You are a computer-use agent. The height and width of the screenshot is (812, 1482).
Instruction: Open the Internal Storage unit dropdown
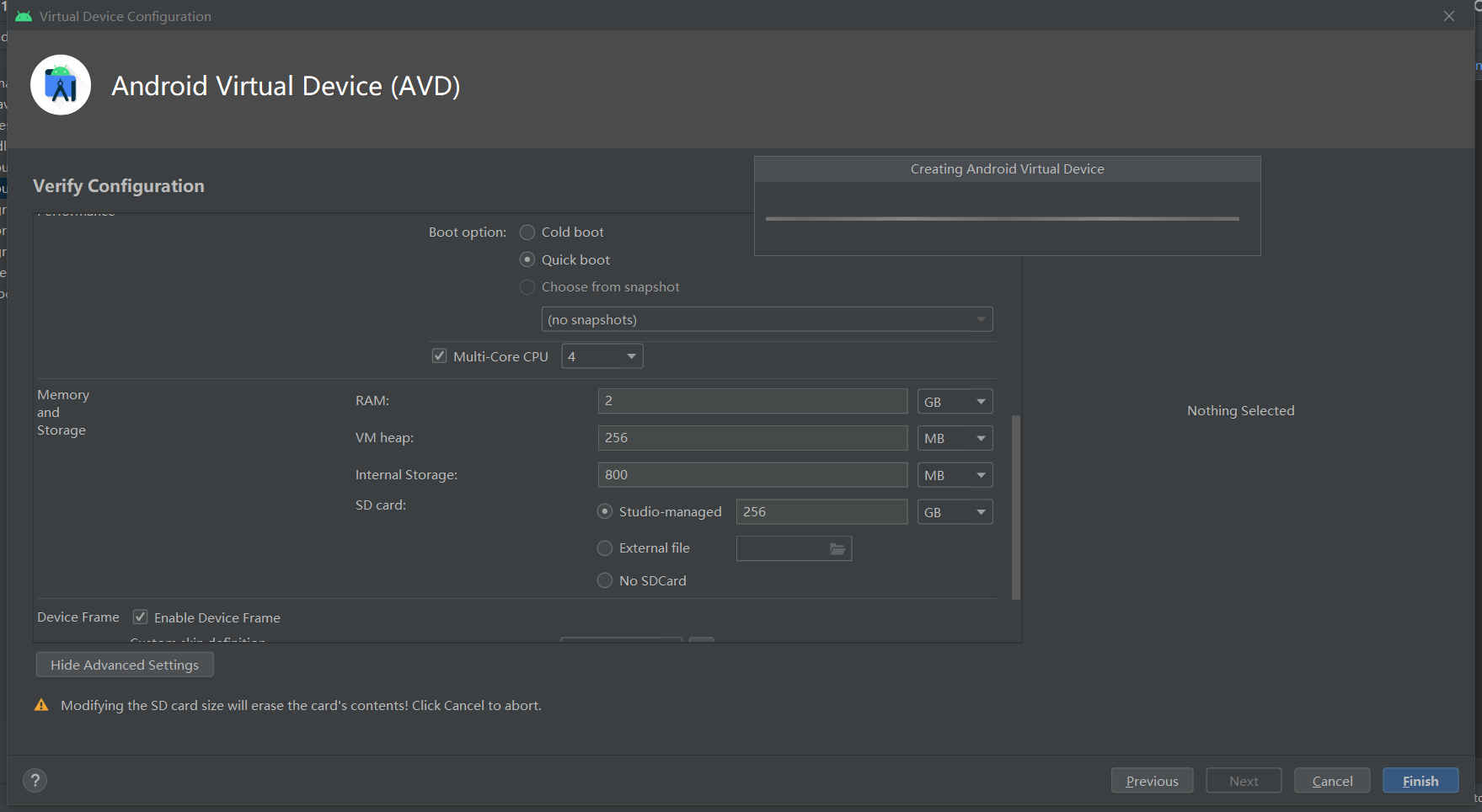(x=955, y=475)
